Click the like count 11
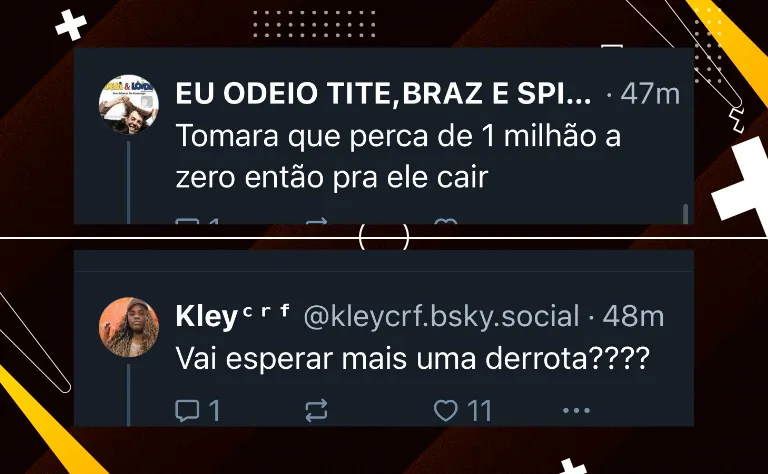 [479, 410]
